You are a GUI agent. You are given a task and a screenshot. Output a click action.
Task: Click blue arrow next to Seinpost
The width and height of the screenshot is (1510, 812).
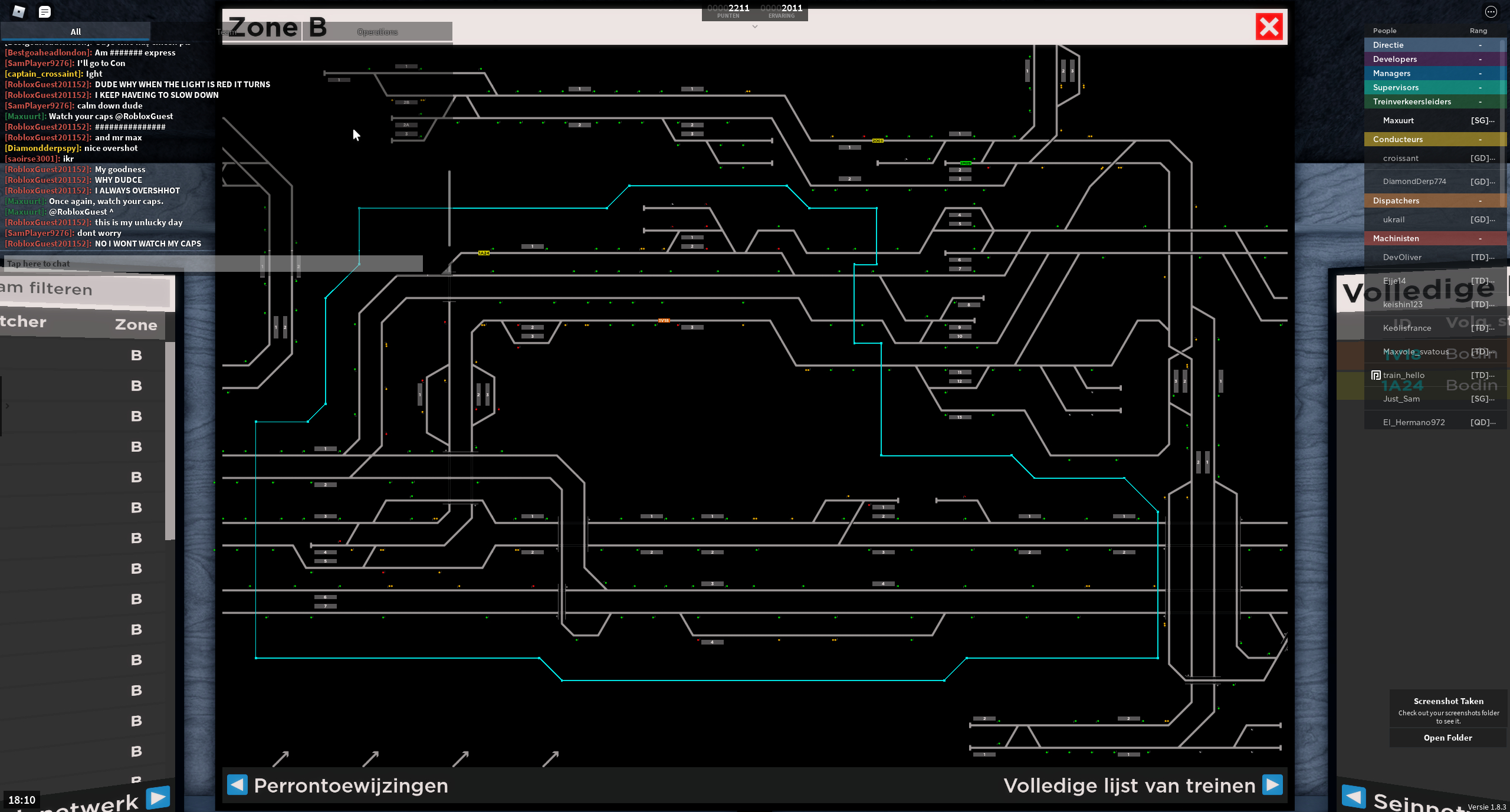click(1353, 797)
